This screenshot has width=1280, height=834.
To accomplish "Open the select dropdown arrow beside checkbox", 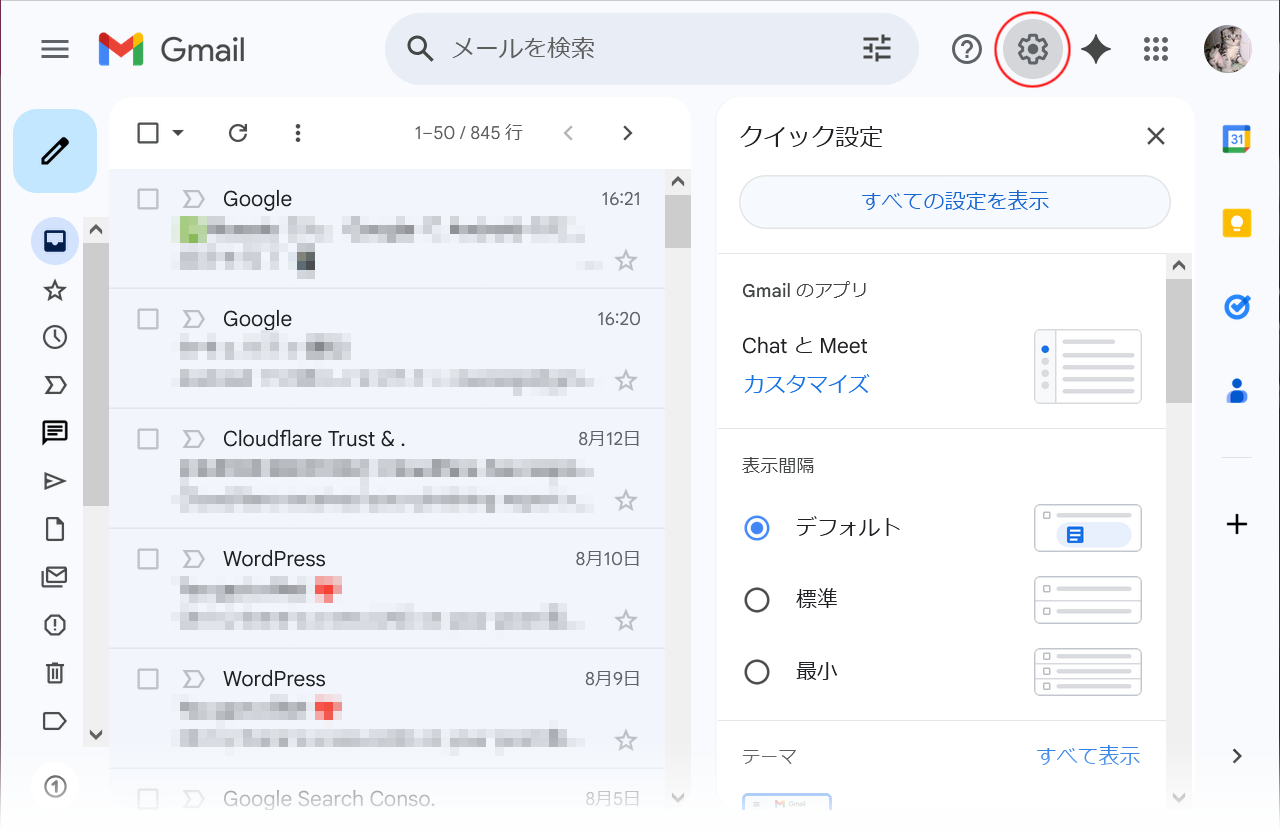I will click(178, 133).
